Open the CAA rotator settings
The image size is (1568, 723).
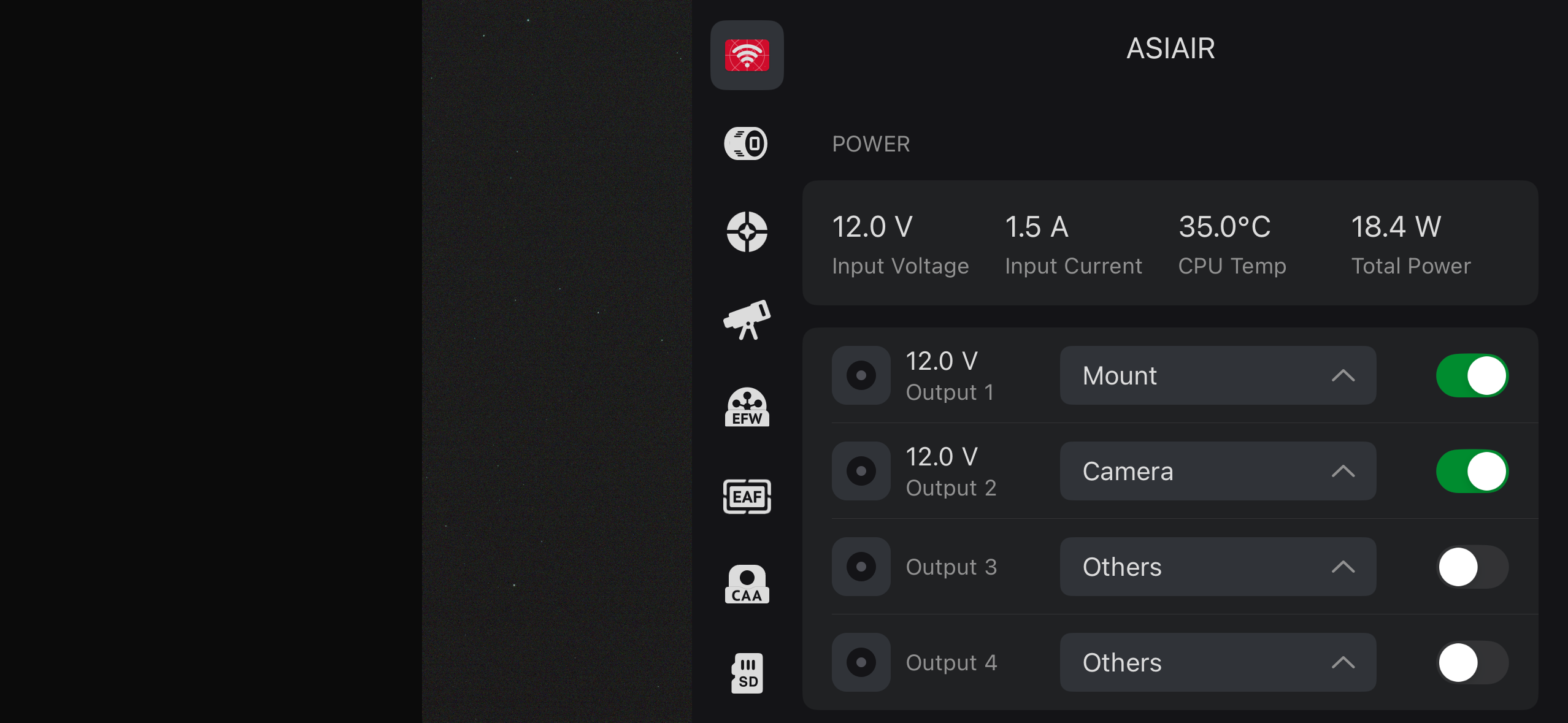tap(747, 584)
